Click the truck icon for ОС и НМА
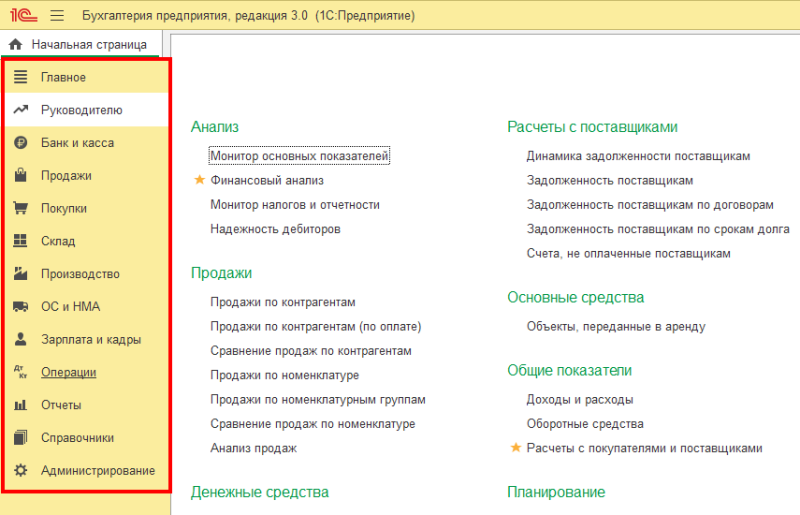Viewport: 800px width, 515px height. coord(20,307)
